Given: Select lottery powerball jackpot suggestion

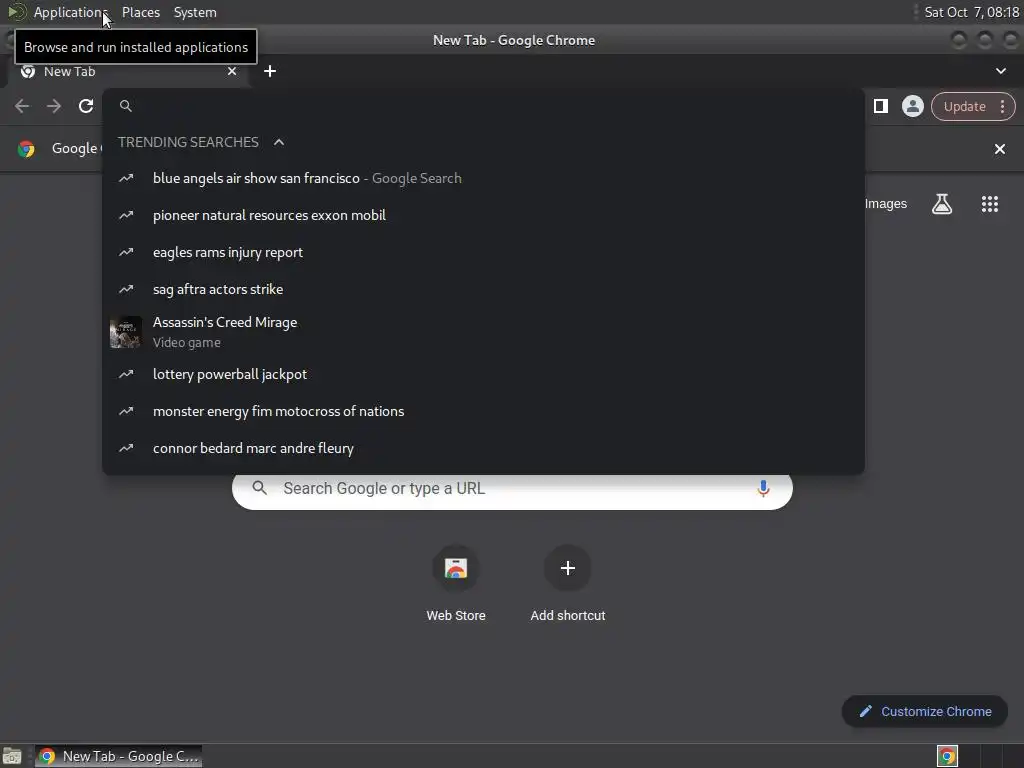Looking at the screenshot, I should tap(483, 374).
